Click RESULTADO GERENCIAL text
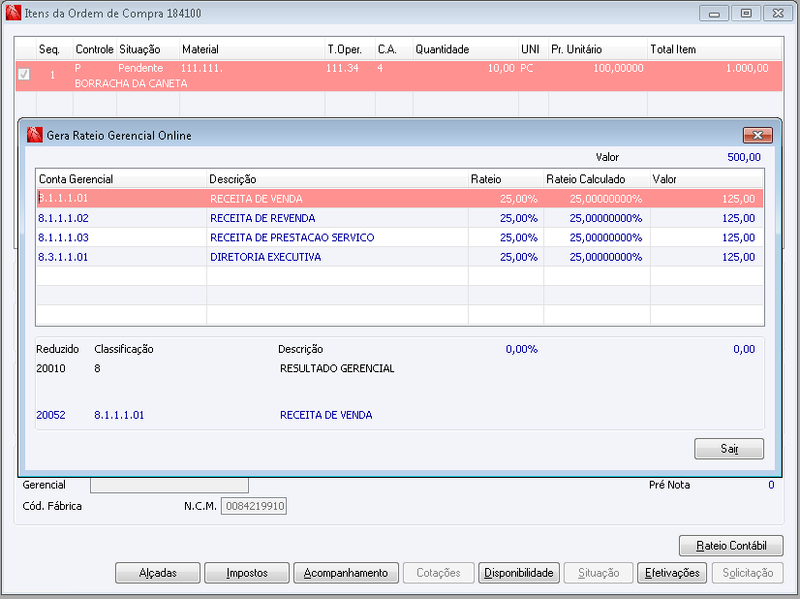Screen dimensions: 800x599 tap(337, 368)
